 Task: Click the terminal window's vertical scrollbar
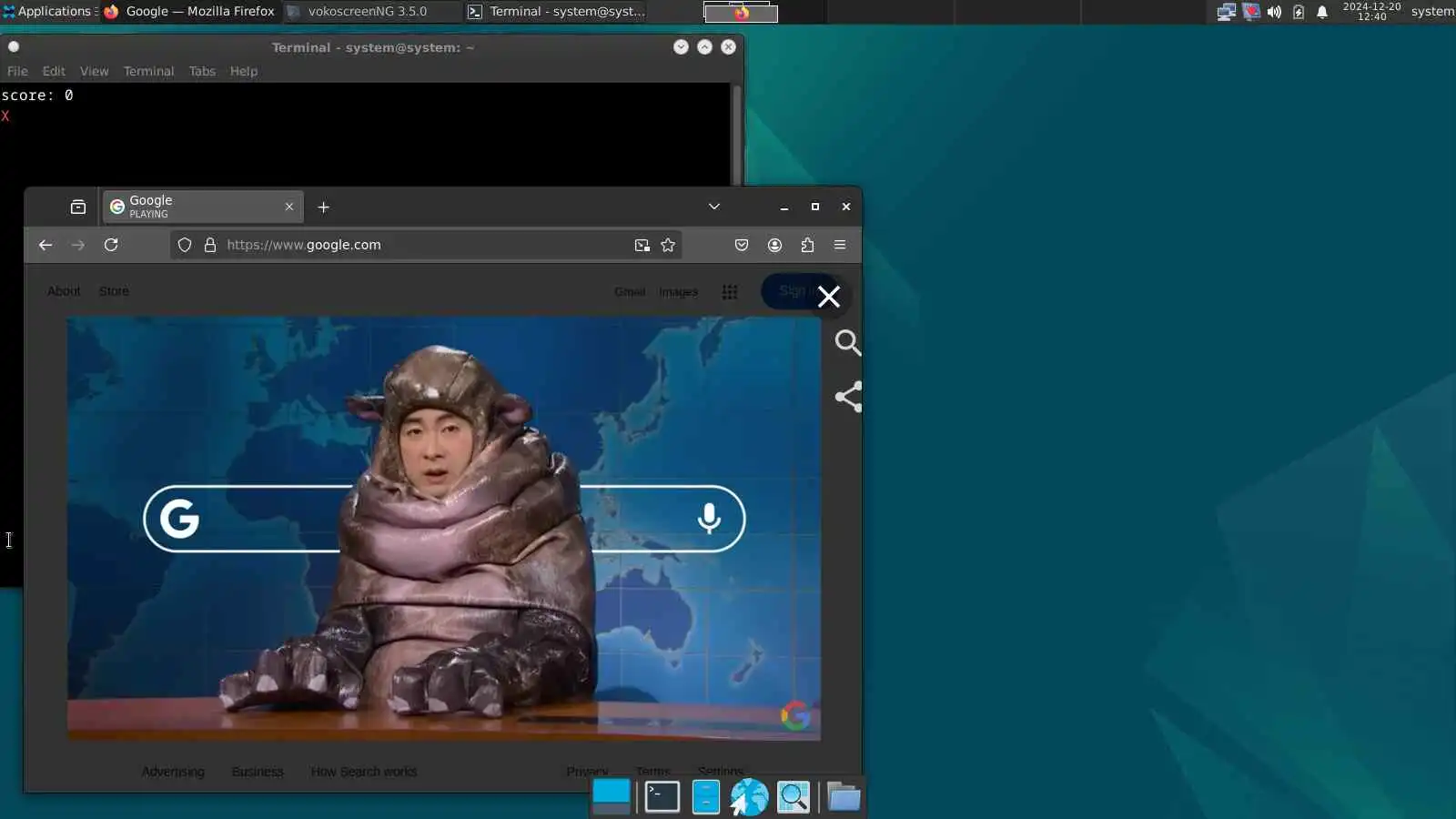click(x=736, y=135)
